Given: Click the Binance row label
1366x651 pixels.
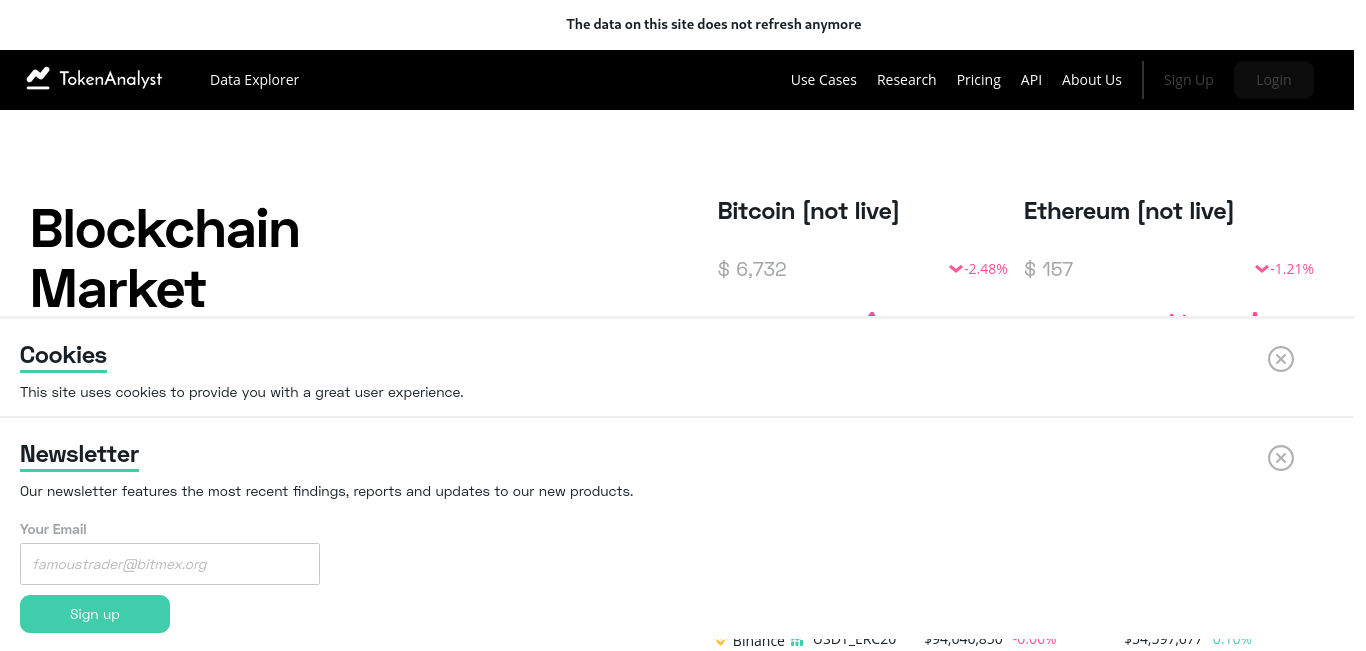Looking at the screenshot, I should [758, 641].
